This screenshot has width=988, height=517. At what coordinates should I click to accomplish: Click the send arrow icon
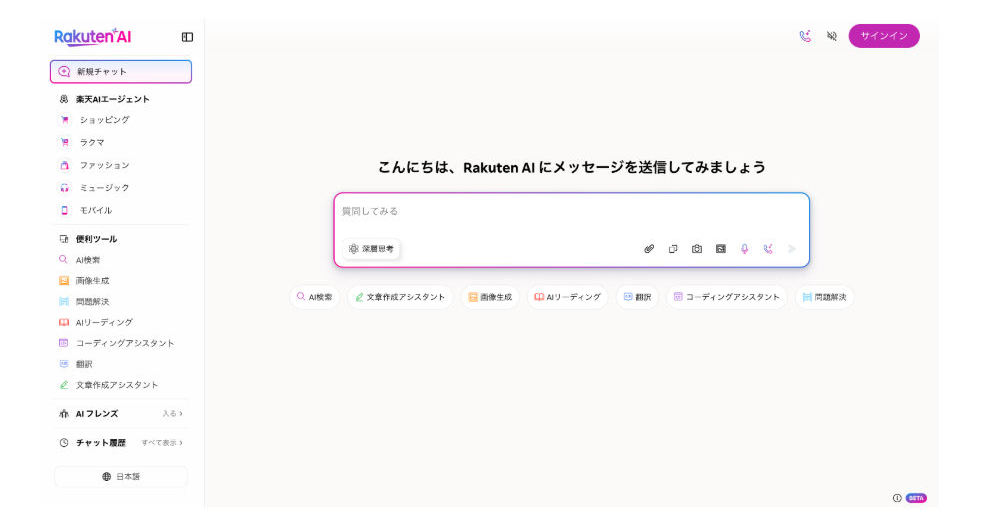pyautogui.click(x=792, y=249)
